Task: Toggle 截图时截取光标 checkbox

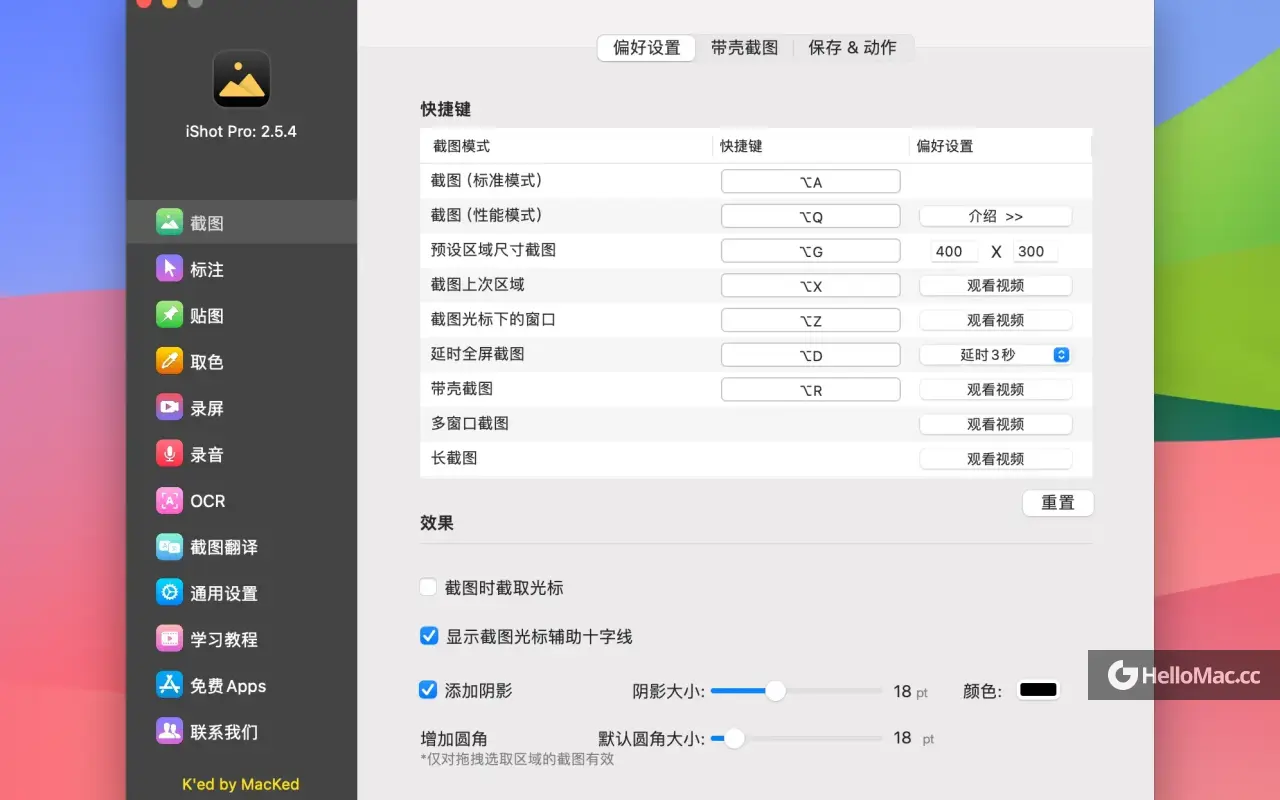Action: [428, 588]
